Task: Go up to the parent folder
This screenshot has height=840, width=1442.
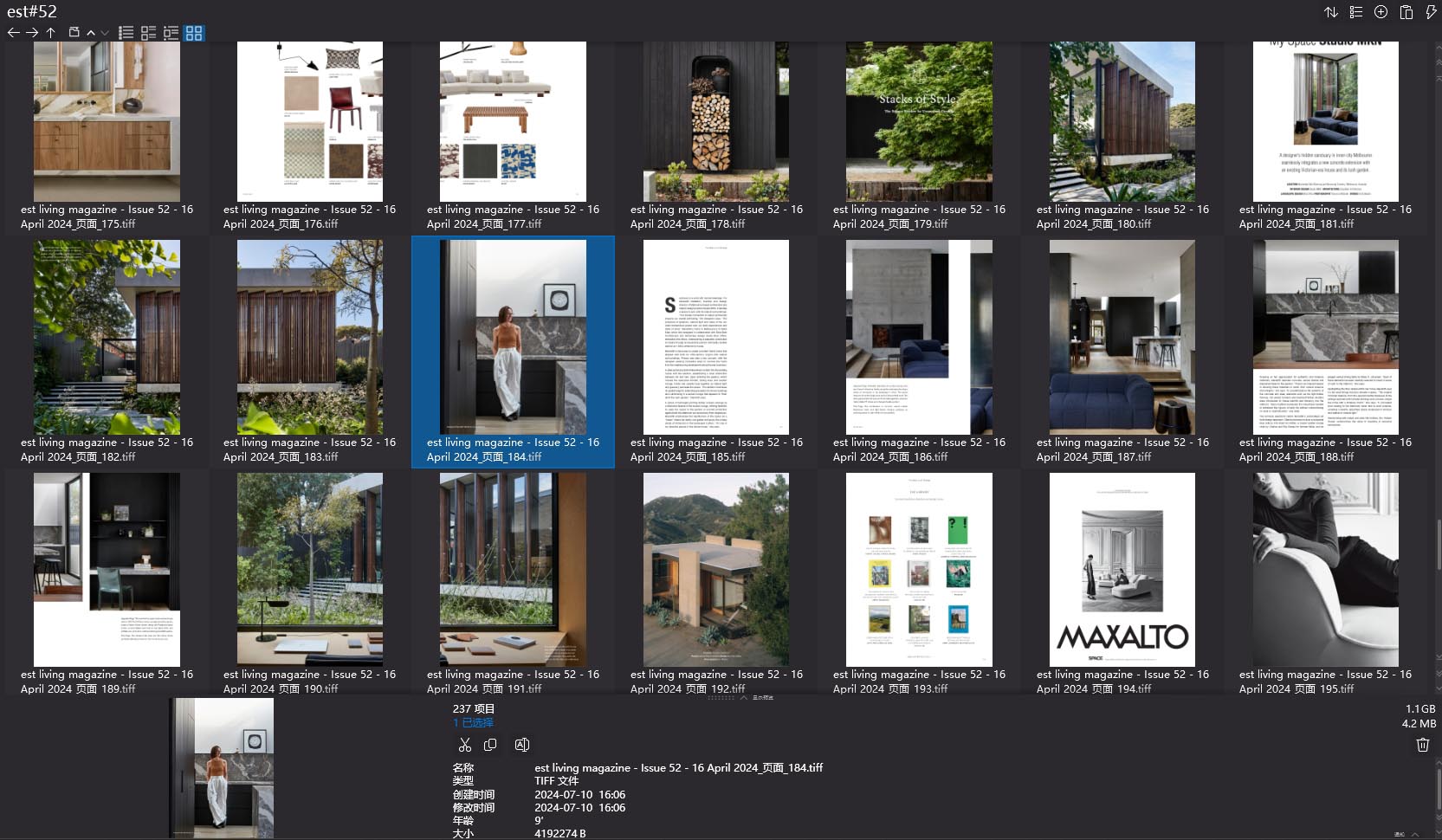Action: [x=51, y=33]
